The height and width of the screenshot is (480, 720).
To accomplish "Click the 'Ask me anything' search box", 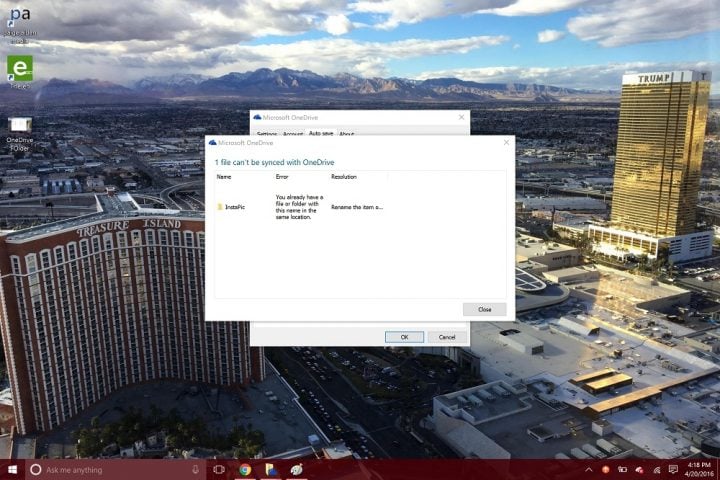I will click(x=115, y=469).
